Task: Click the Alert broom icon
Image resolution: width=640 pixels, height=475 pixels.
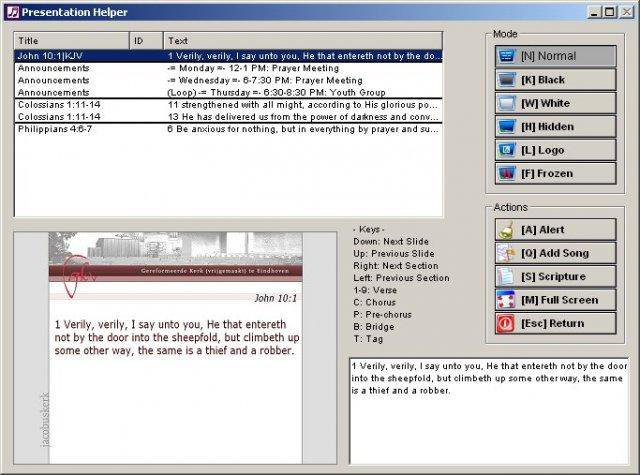Action: [x=507, y=229]
